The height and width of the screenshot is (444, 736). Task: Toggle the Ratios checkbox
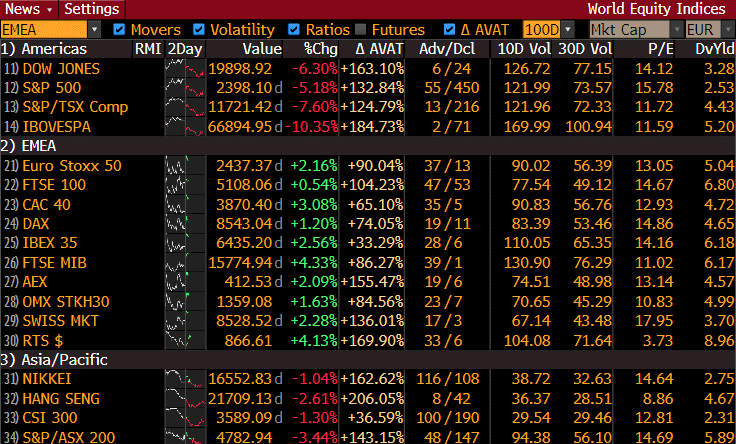pos(294,30)
